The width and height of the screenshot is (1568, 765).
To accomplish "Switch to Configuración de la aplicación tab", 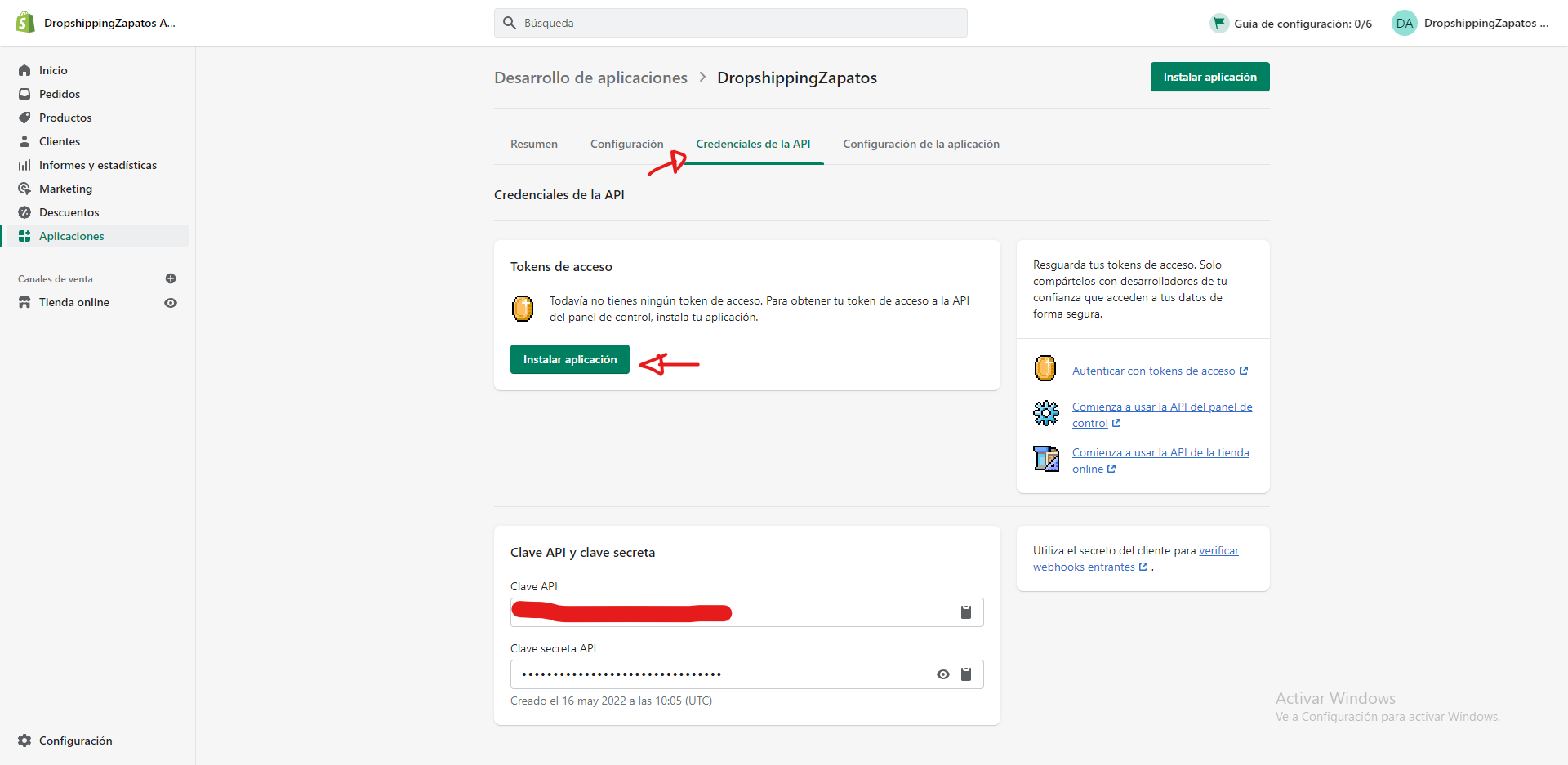I will click(920, 144).
